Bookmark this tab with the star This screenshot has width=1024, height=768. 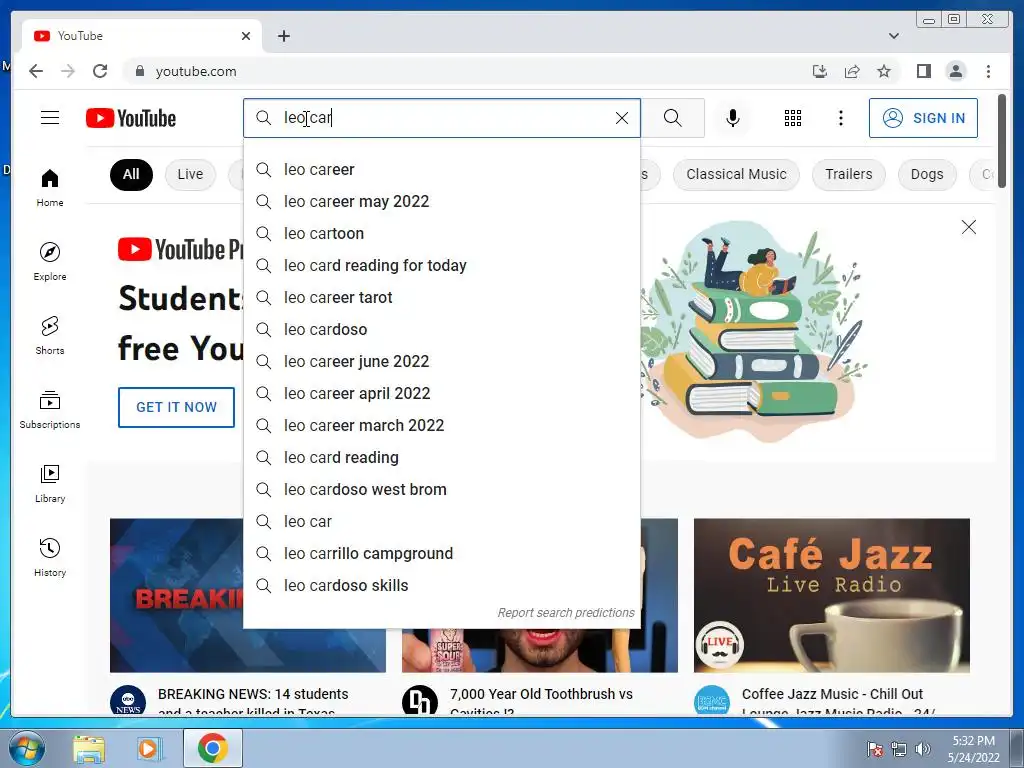click(x=884, y=71)
